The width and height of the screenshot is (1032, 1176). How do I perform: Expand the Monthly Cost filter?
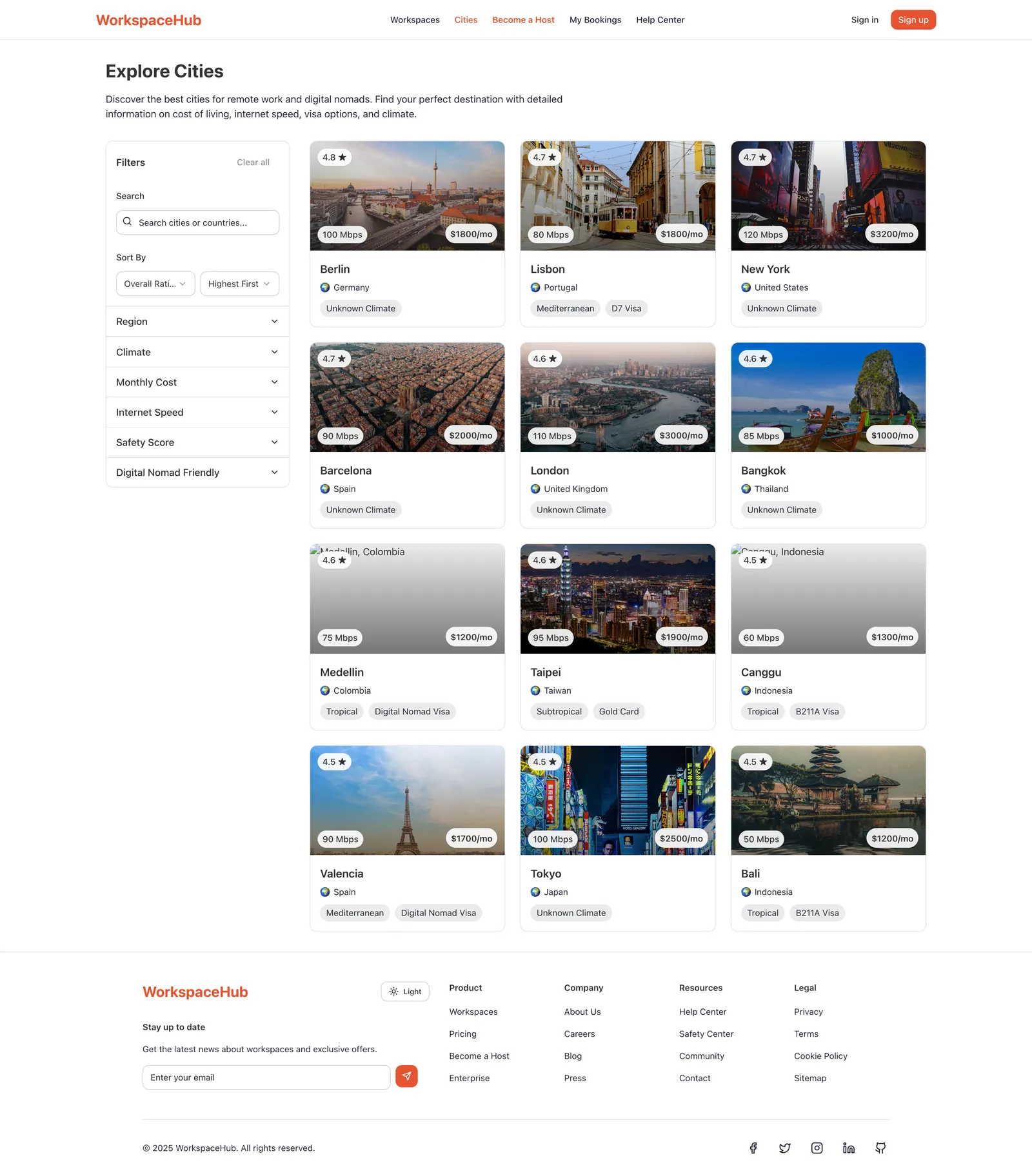(197, 382)
